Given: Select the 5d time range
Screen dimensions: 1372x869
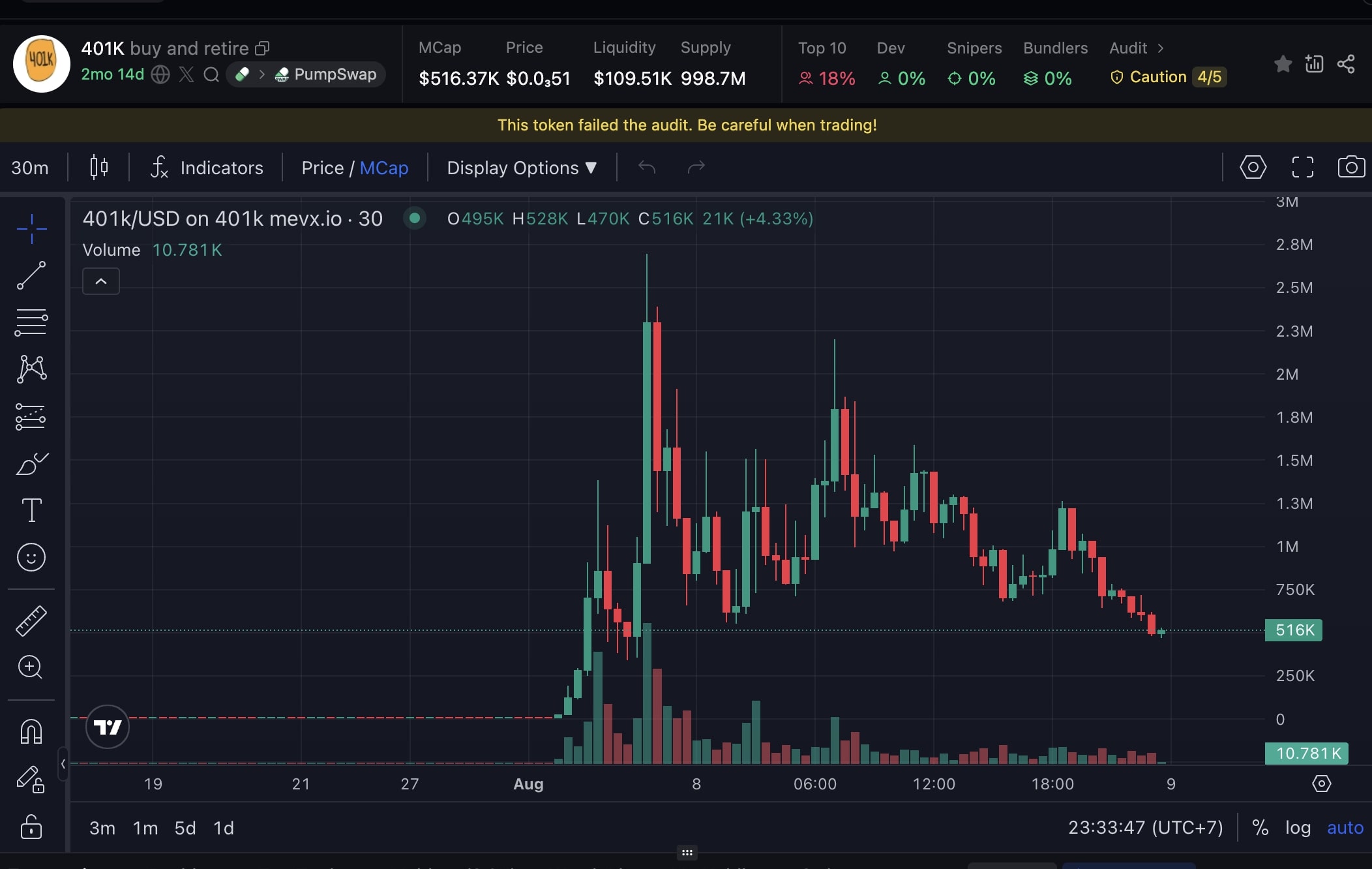Looking at the screenshot, I should pyautogui.click(x=185, y=828).
